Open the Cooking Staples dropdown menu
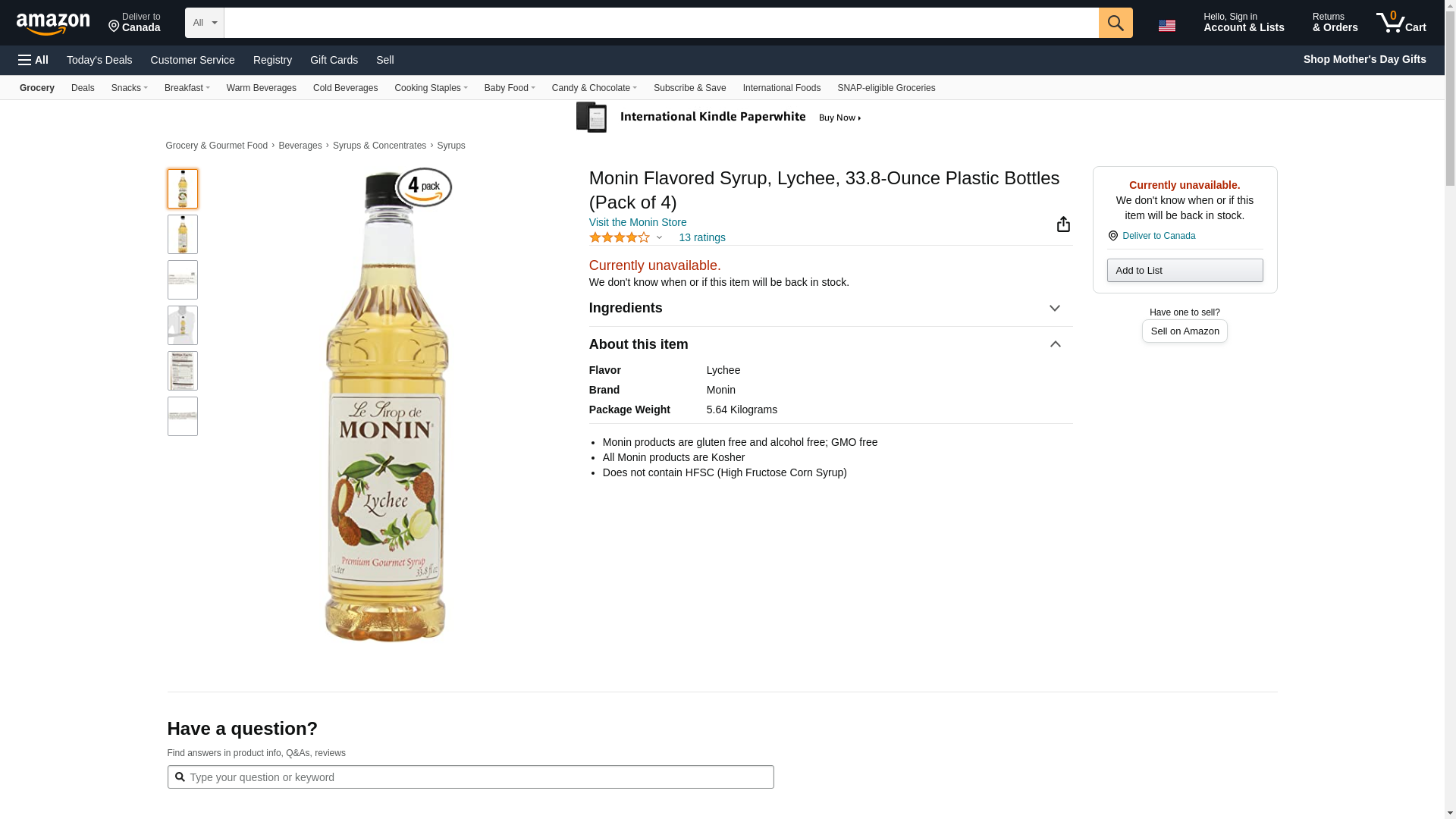This screenshot has width=1456, height=819. 430,88
